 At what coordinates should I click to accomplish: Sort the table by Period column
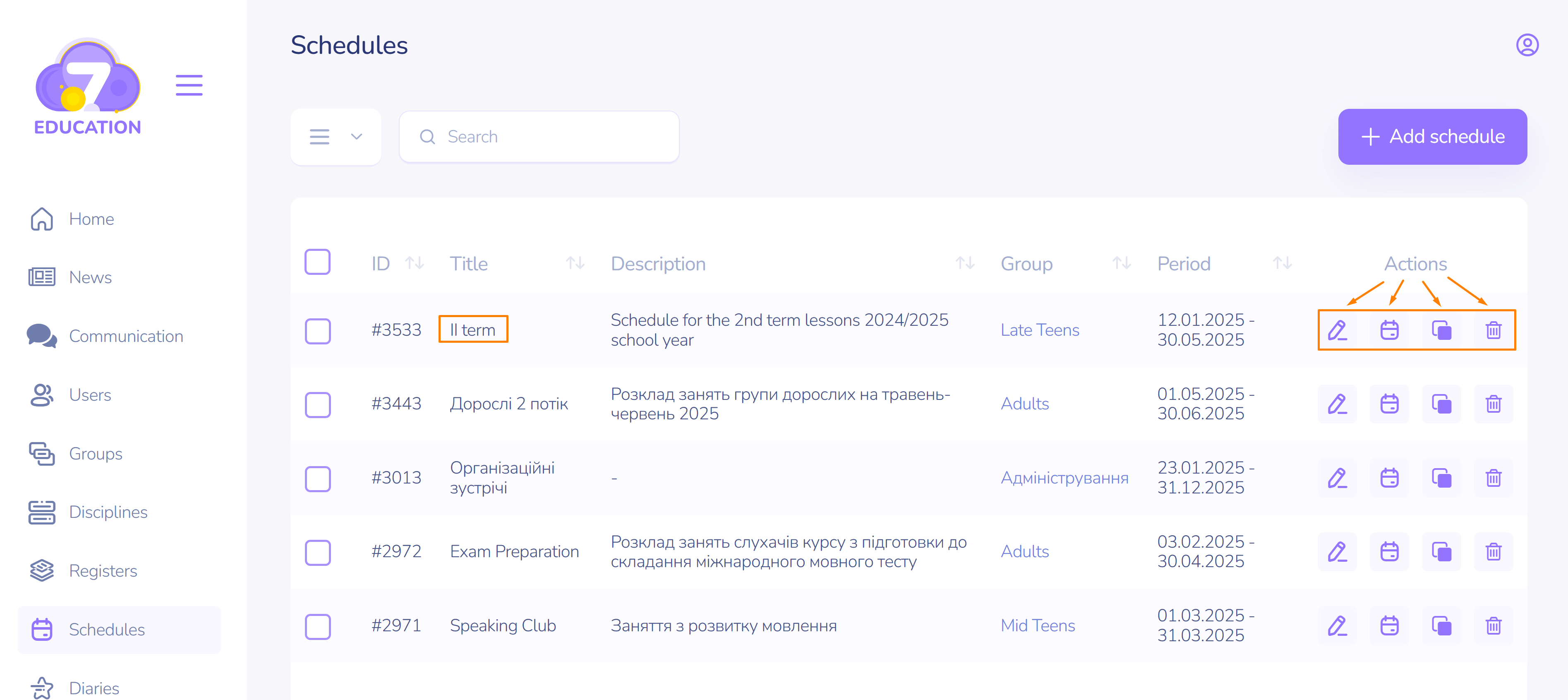pyautogui.click(x=1282, y=263)
